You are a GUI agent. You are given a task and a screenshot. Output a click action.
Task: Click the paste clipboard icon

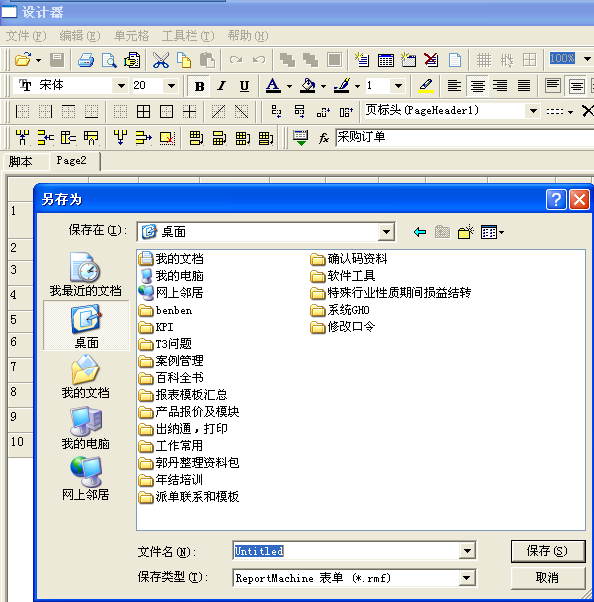coord(207,60)
